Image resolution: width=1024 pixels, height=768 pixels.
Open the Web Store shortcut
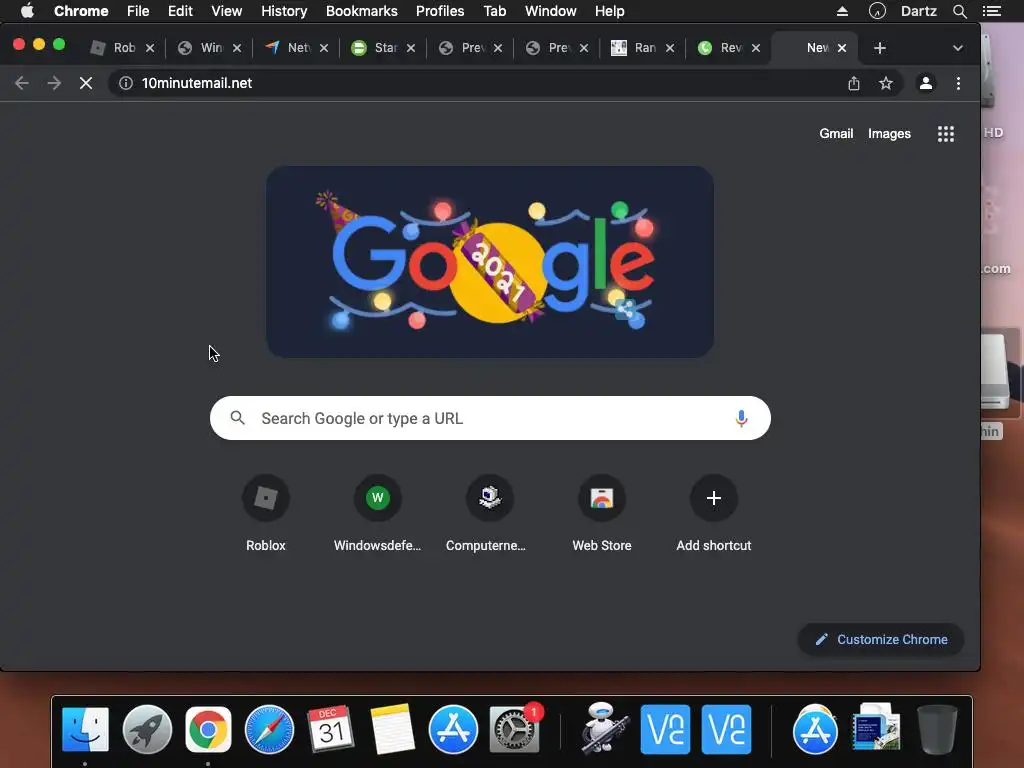click(601, 514)
